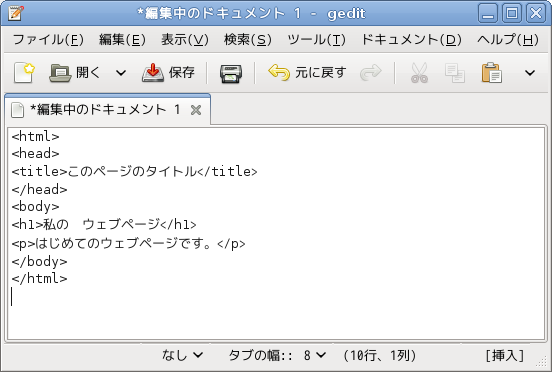This screenshot has width=552, height=372.
Task: Show more toolbar items via overflow arrow
Action: [x=530, y=73]
